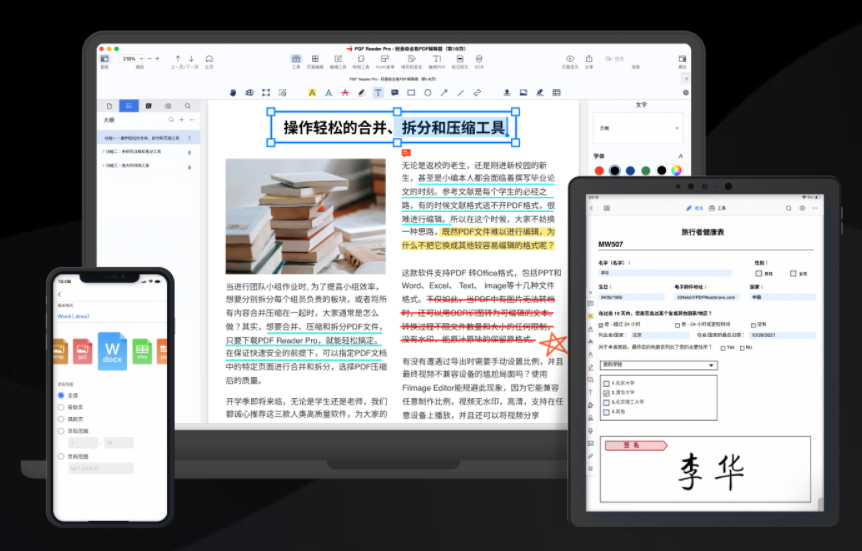Screen dimensions: 862x551
Task: Select the table tool in annotation bar
Action: (x=556, y=92)
